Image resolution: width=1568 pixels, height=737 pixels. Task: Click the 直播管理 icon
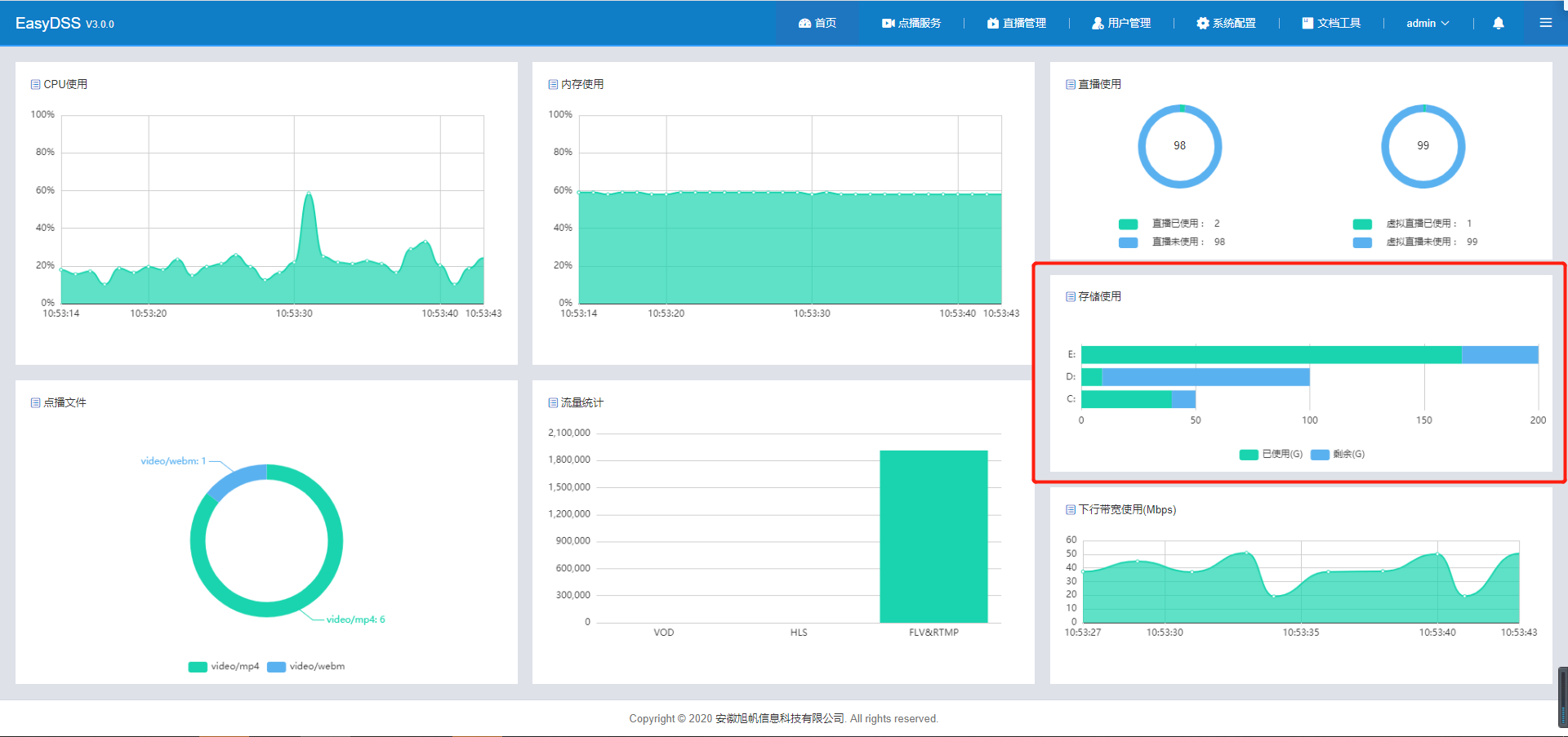(993, 23)
